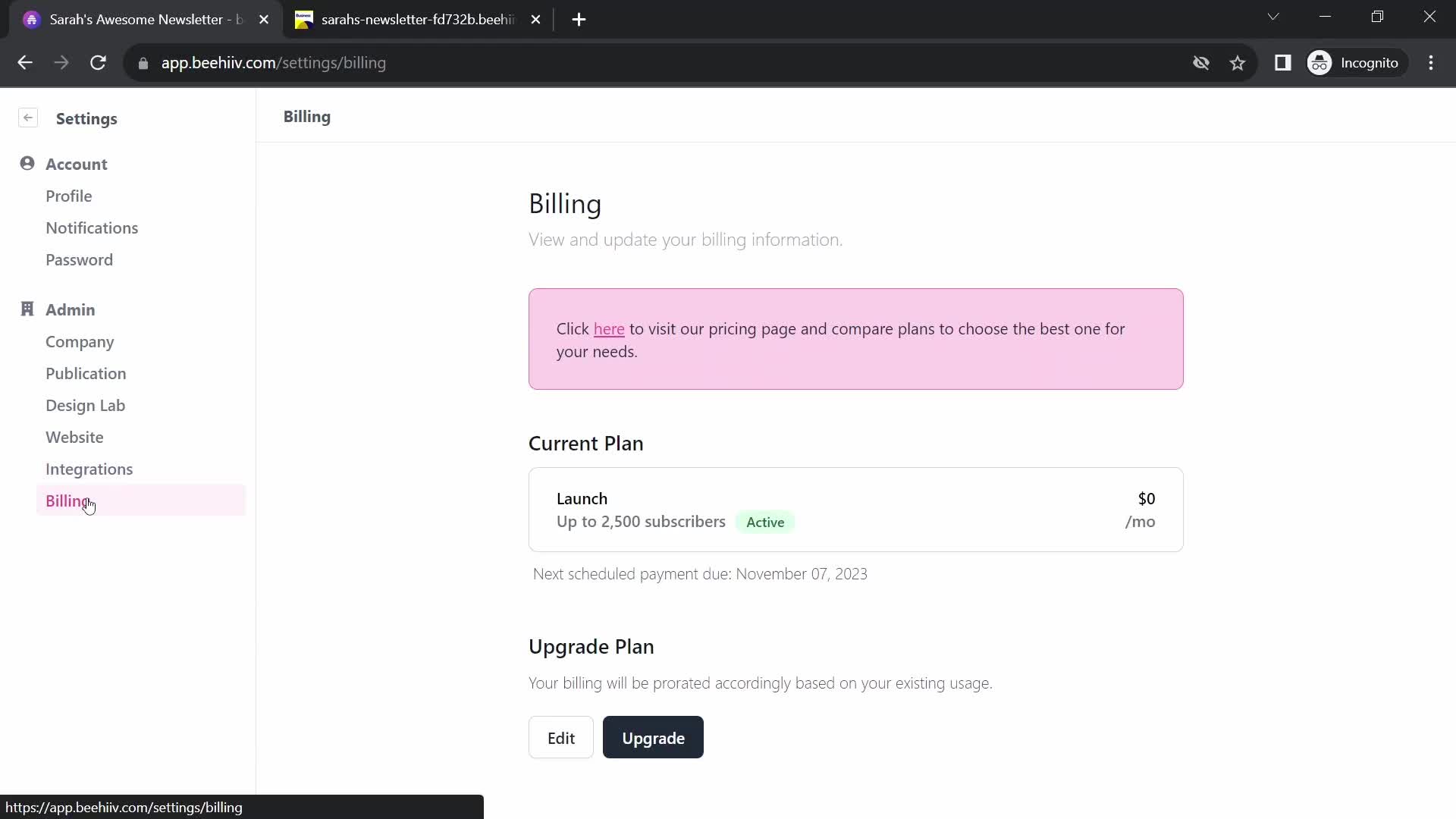This screenshot has width=1456, height=819.
Task: Click the browser back arrow
Action: point(25,63)
